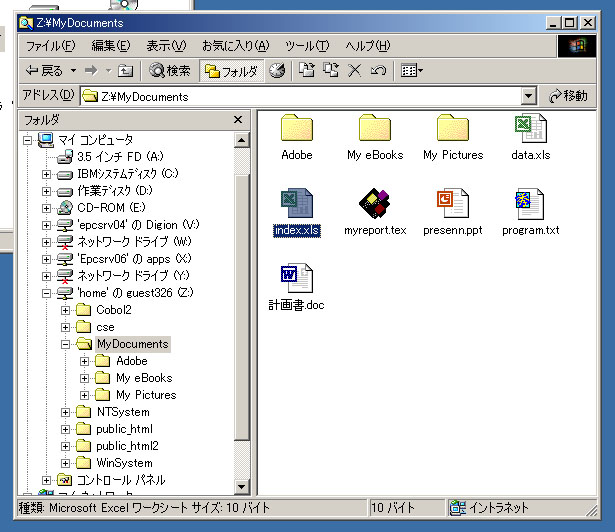
Task: Open the Help (ヘルプ) menu
Action: [x=368, y=46]
